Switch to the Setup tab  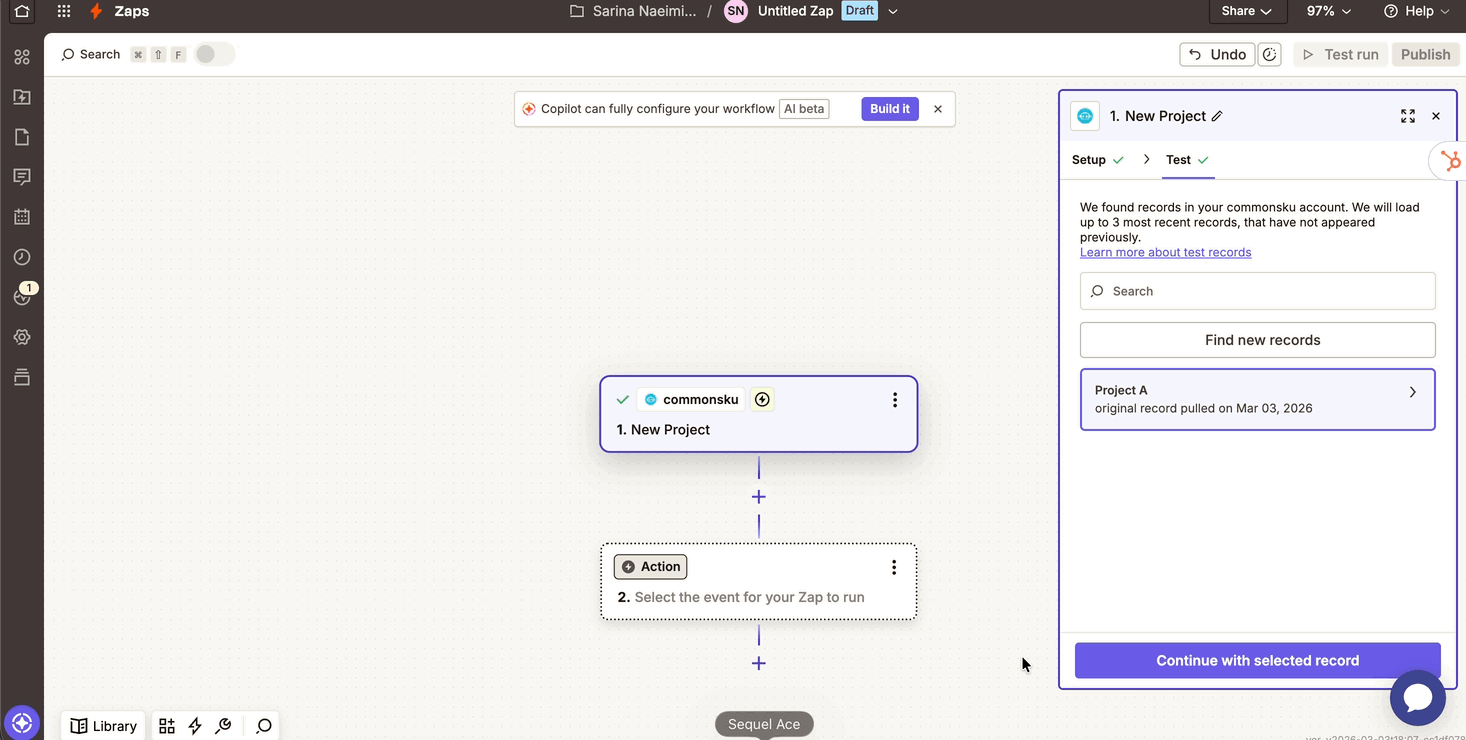click(1088, 159)
